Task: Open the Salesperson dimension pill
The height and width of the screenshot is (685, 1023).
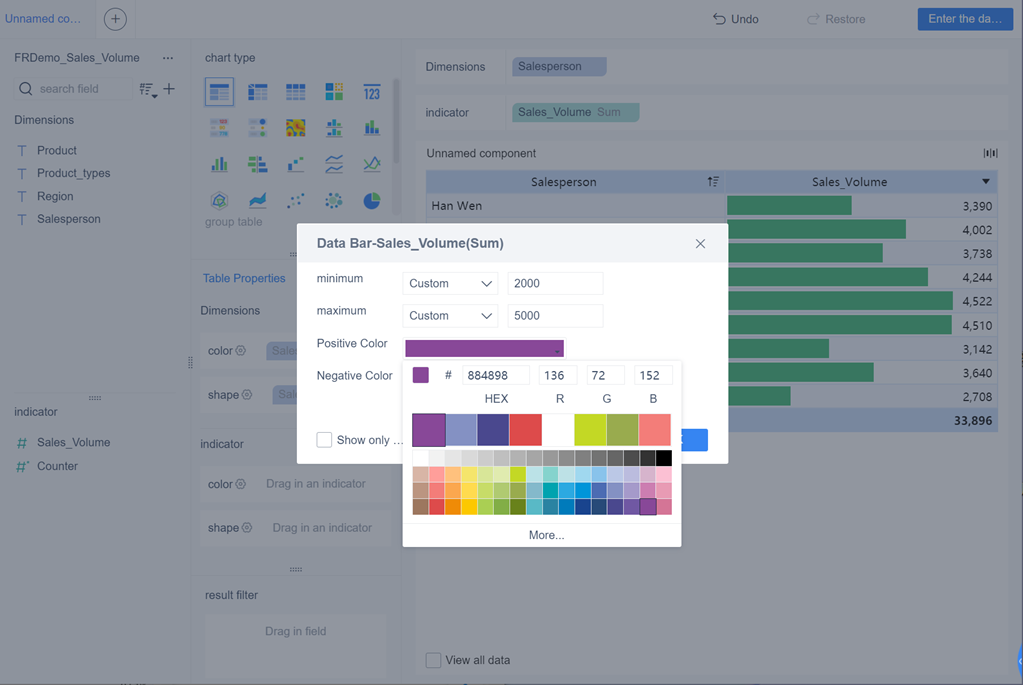Action: (559, 67)
